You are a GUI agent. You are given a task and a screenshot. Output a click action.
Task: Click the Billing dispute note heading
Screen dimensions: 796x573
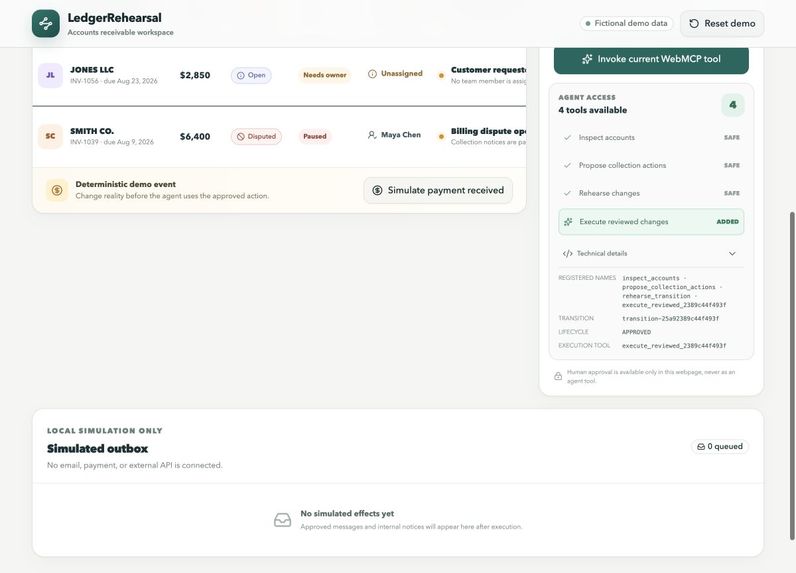coord(488,131)
